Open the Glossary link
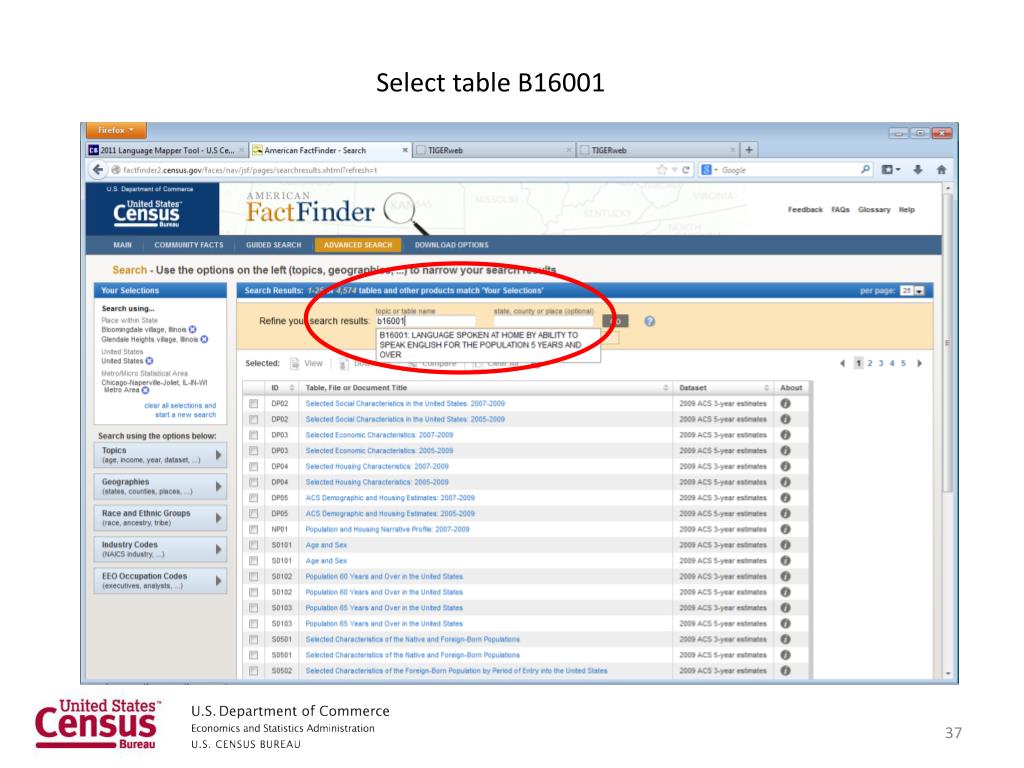The width and height of the screenshot is (1024, 768). coord(874,210)
